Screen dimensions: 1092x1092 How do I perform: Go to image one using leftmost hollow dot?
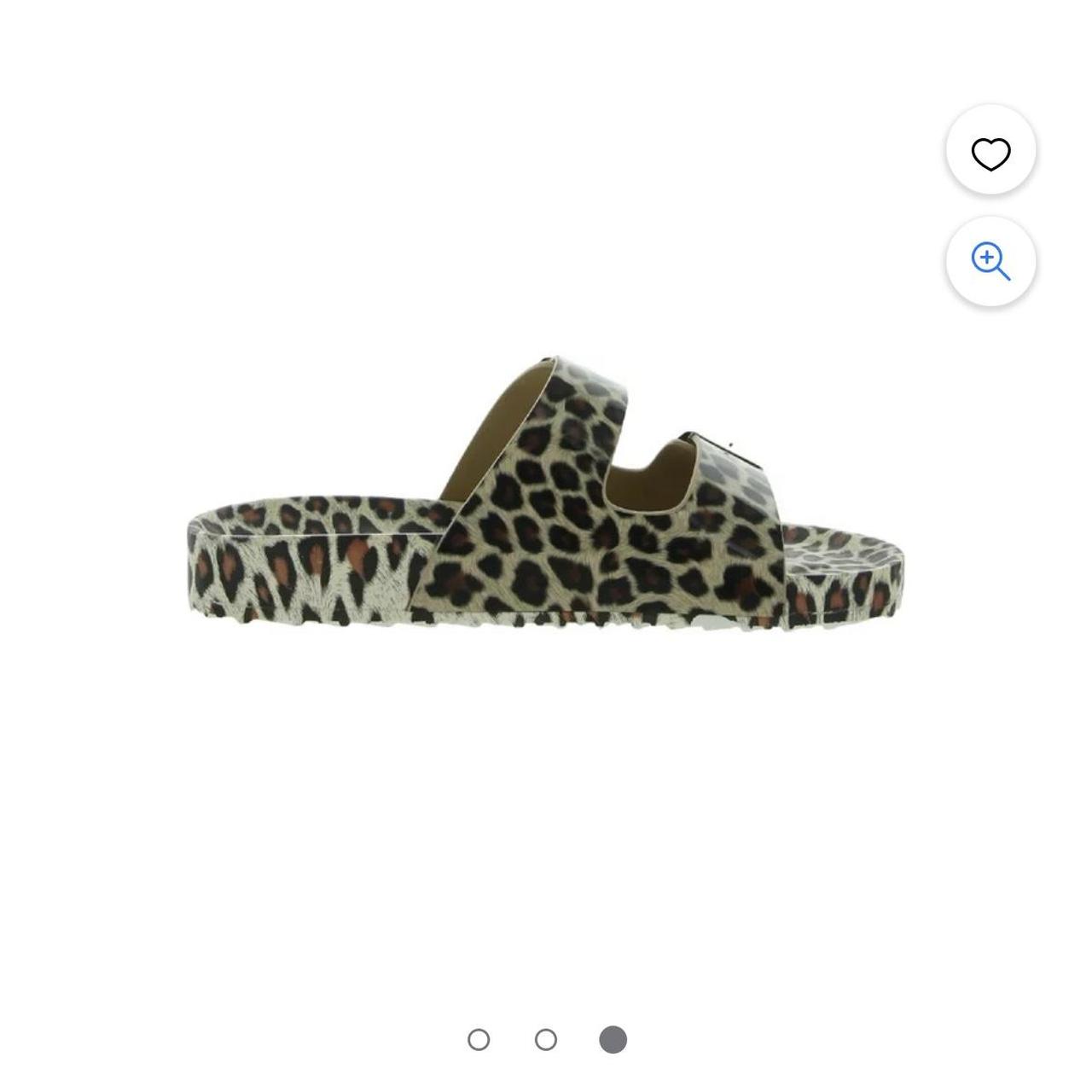coord(479,1040)
